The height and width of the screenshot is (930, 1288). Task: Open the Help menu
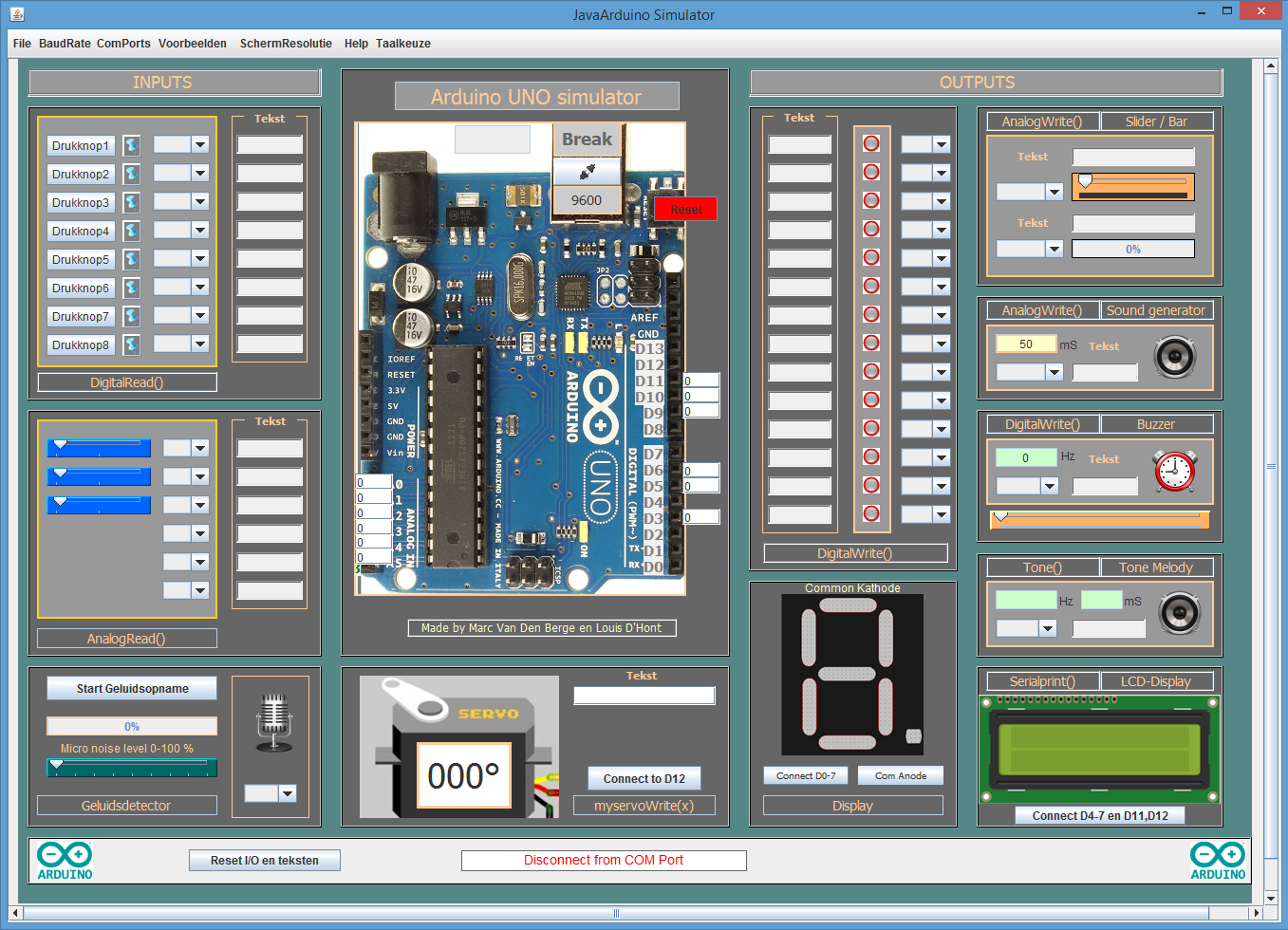pyautogui.click(x=356, y=44)
